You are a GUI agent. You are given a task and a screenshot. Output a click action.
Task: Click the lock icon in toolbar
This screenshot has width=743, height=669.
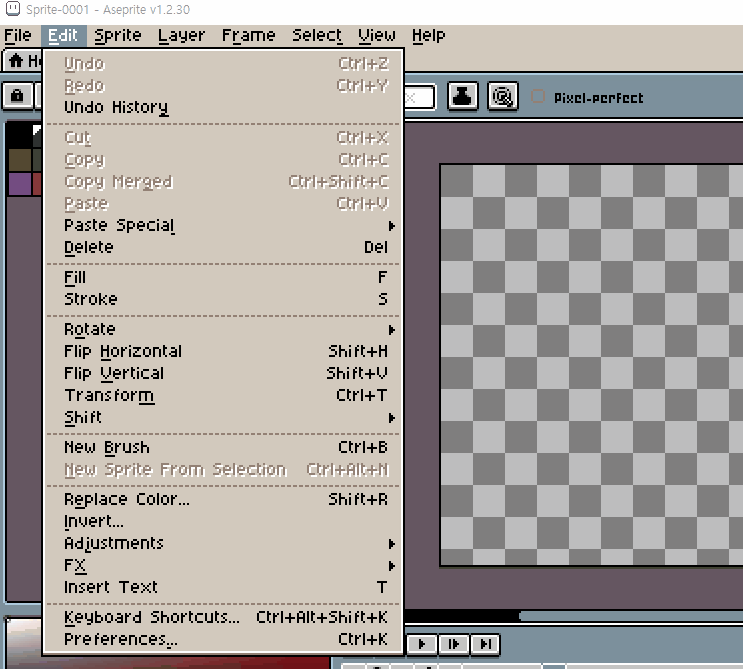18,96
